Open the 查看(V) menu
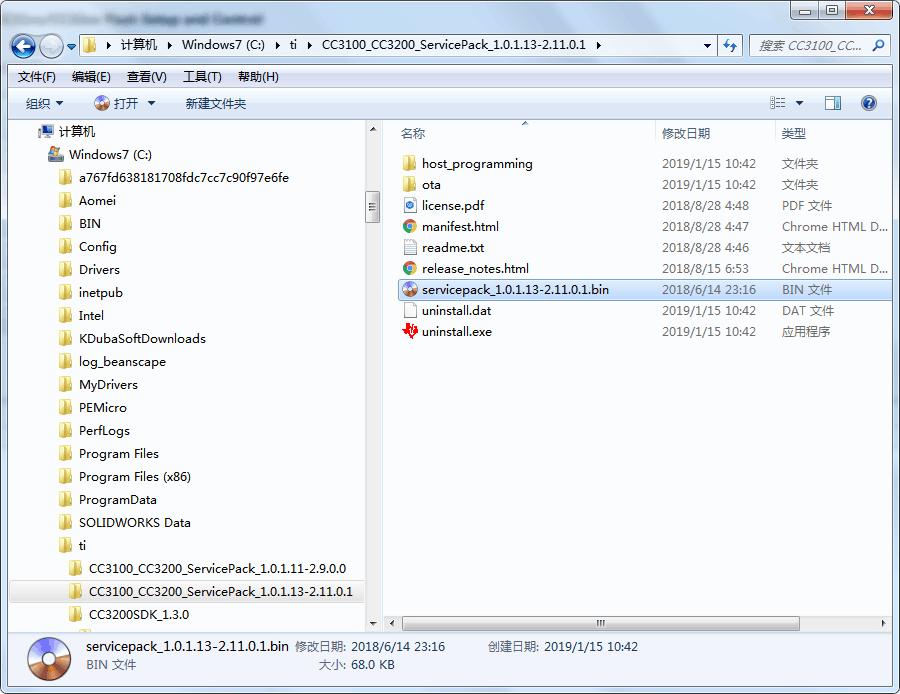 tap(147, 77)
